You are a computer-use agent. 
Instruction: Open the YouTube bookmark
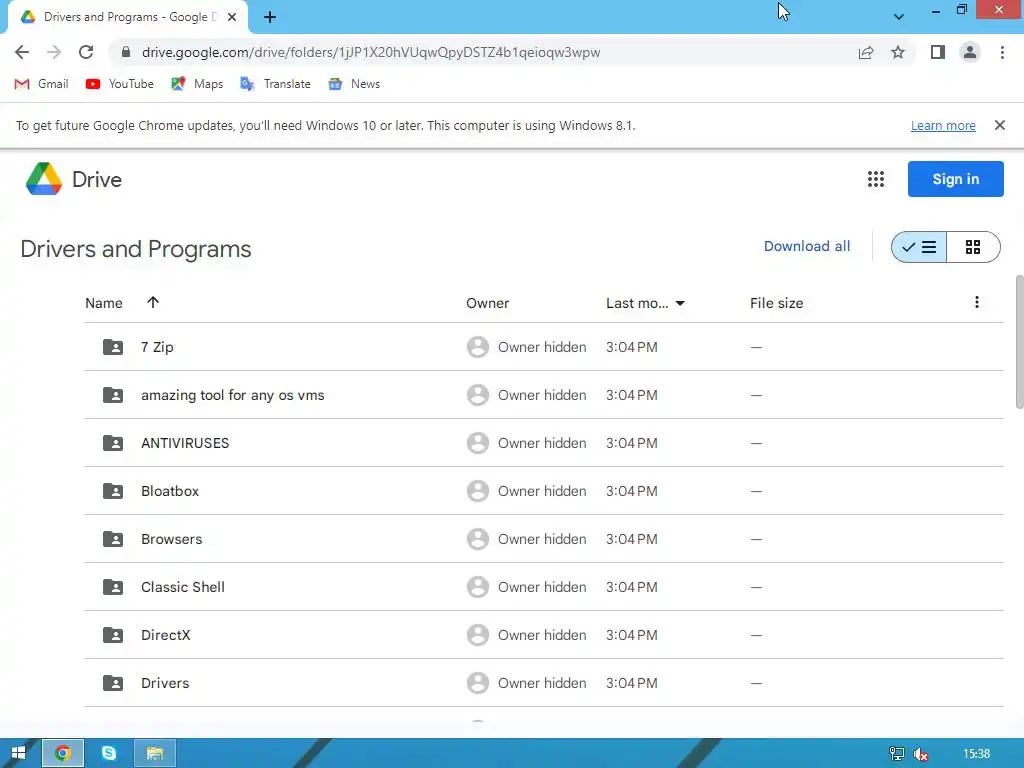(120, 84)
